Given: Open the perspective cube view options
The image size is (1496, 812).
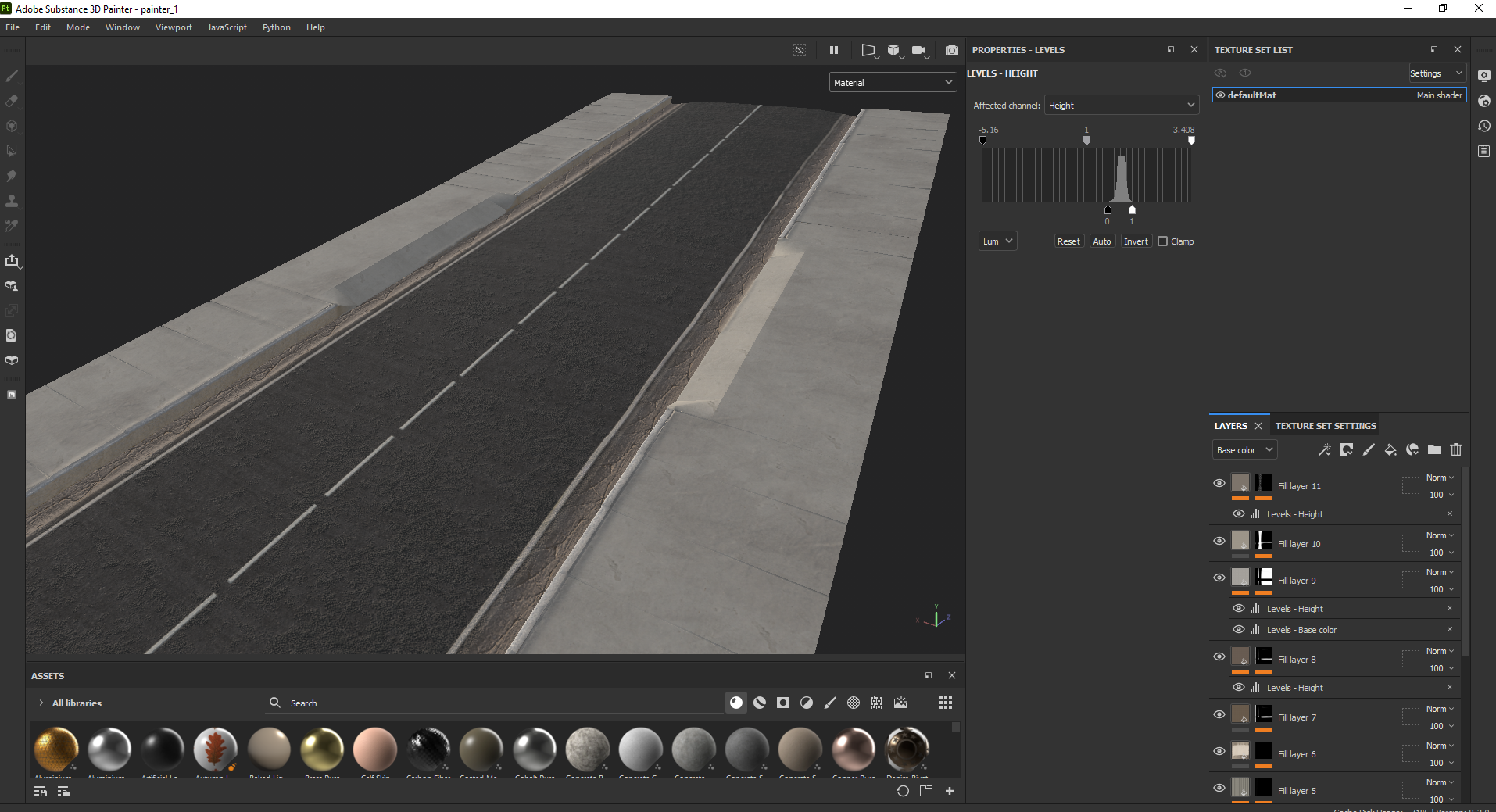Looking at the screenshot, I should [894, 50].
